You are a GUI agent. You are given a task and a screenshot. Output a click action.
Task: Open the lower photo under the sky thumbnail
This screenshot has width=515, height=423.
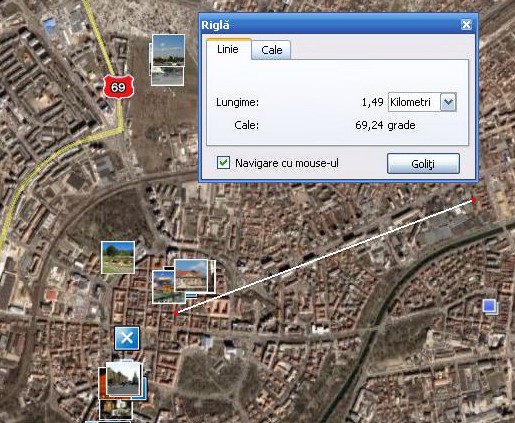pos(168,76)
